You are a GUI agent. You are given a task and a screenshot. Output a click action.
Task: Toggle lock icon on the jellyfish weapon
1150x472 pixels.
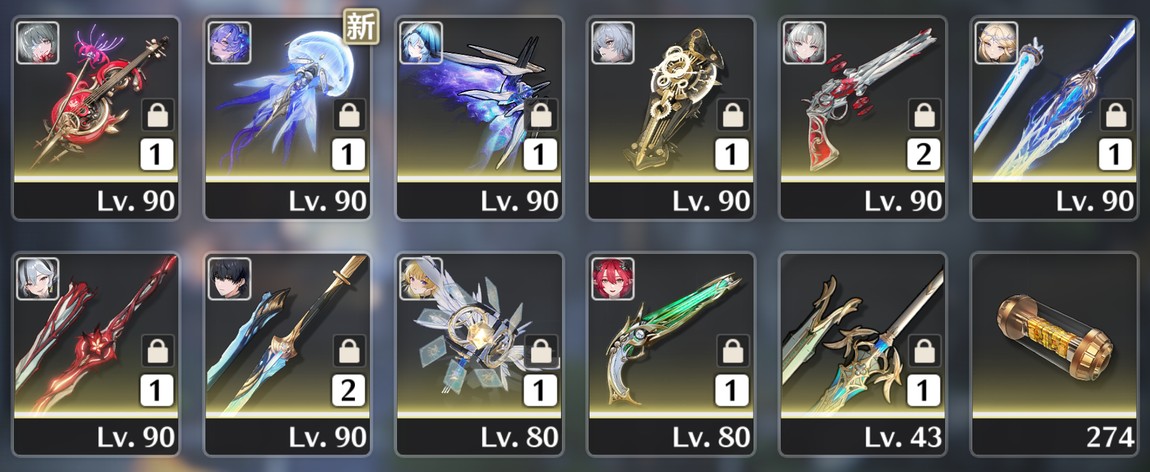coord(349,115)
